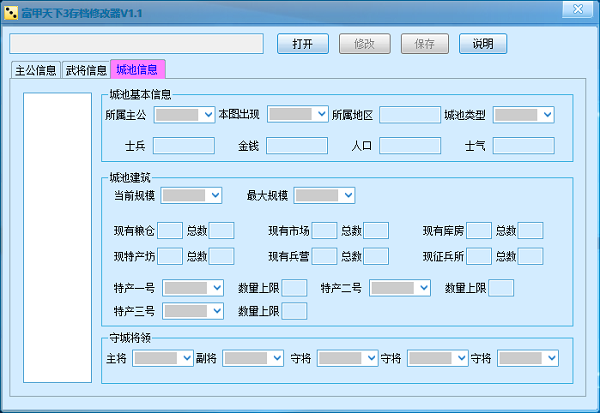This screenshot has height=413, width=600.
Task: Click the 保存 button
Action: coord(425,44)
